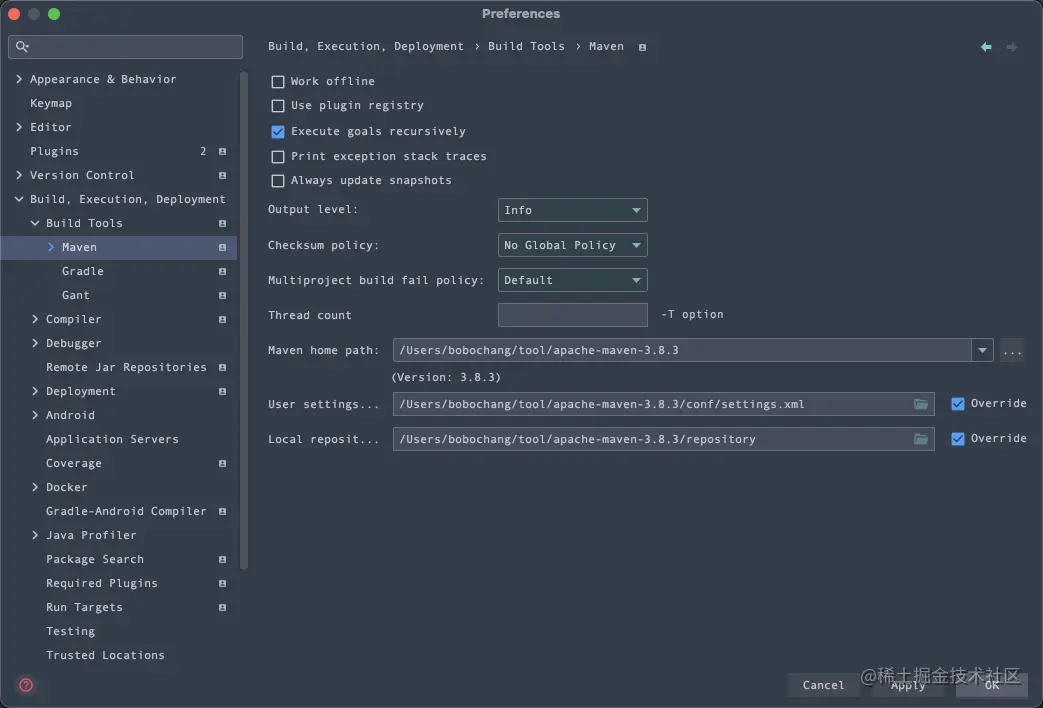Select Keymap in settings tree
Screen dimensions: 1043x708
(x=51, y=103)
